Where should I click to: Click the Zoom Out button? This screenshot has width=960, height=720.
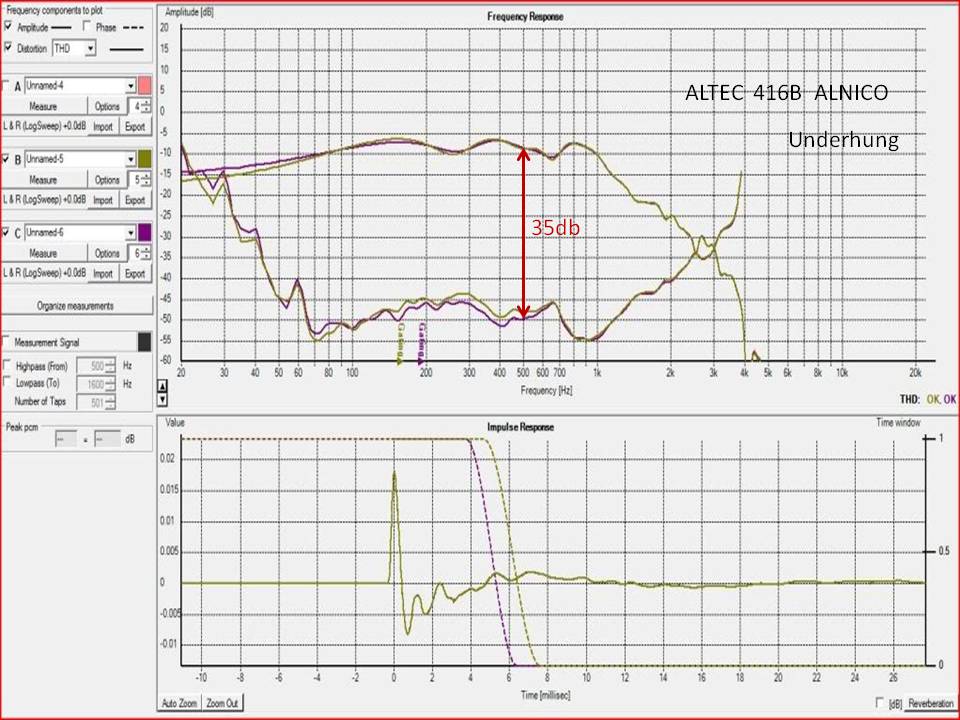[222, 703]
